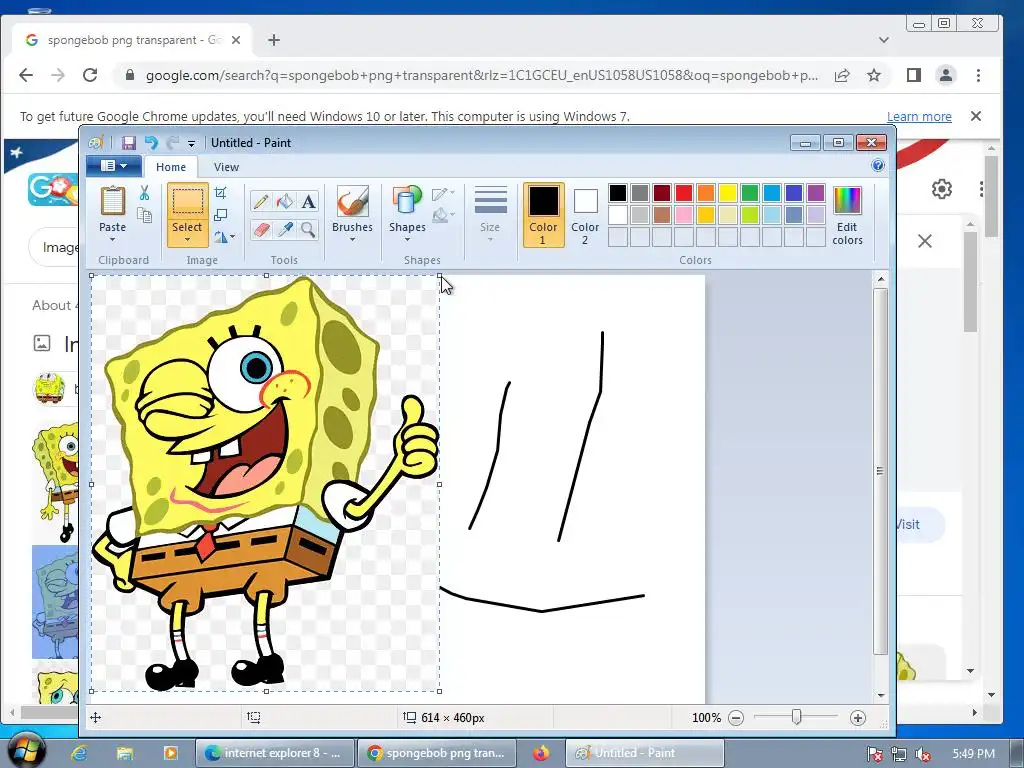Open the Select dropdown arrow
Screen dimensions: 1024x768
187,240
